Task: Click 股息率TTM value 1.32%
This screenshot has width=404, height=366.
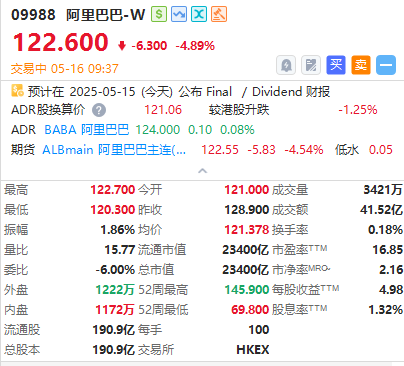Action: pyautogui.click(x=385, y=310)
